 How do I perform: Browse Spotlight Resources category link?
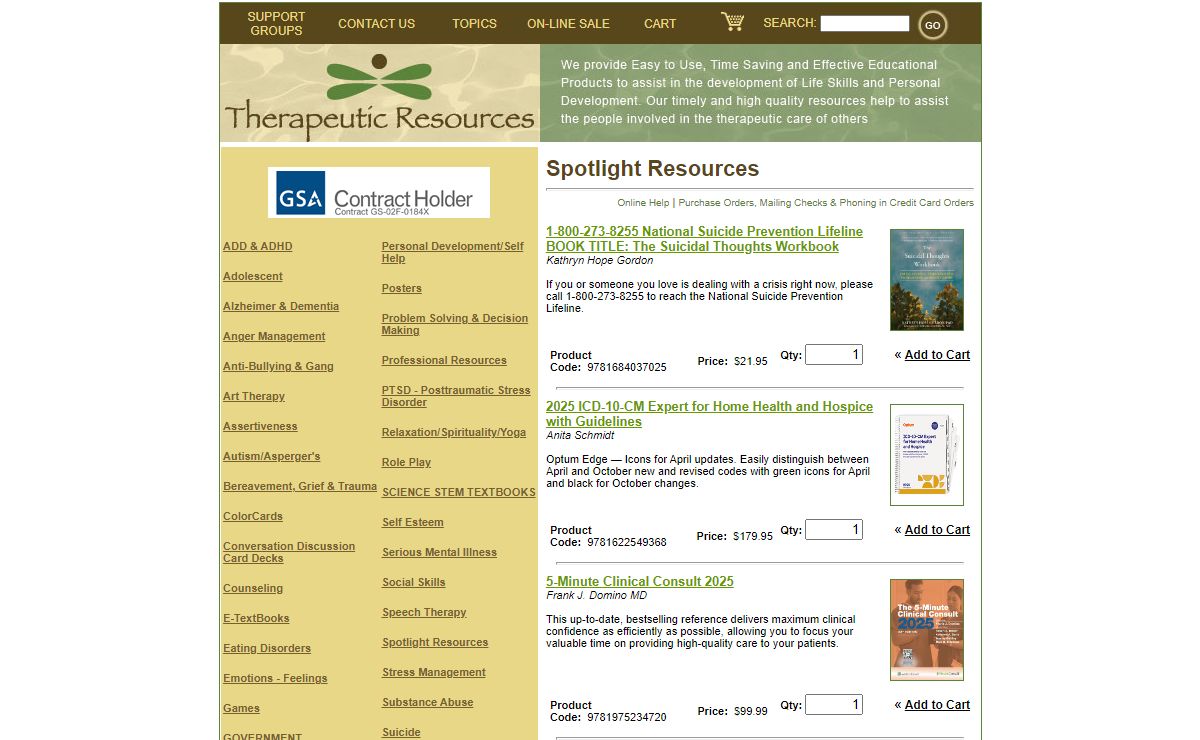pyautogui.click(x=435, y=642)
